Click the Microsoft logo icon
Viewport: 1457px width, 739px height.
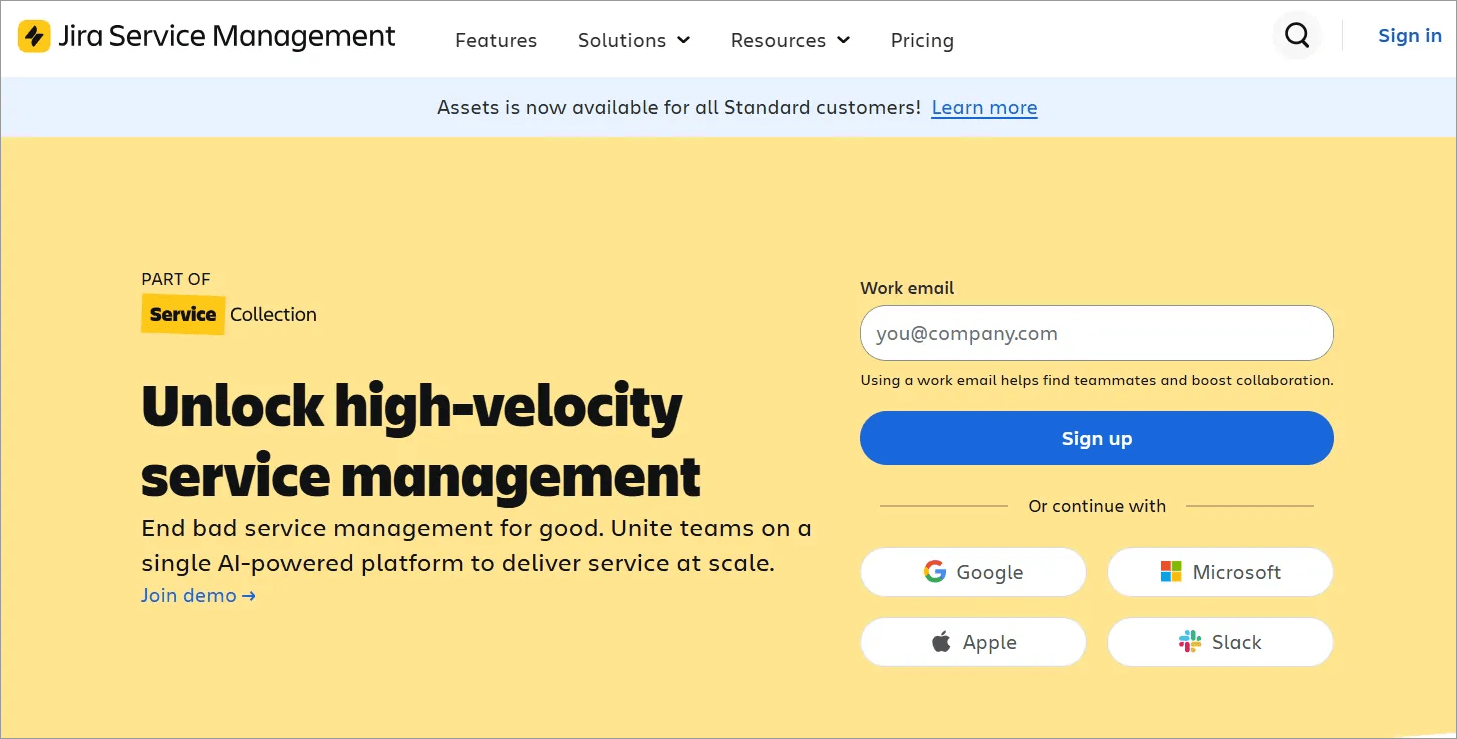(x=1171, y=572)
